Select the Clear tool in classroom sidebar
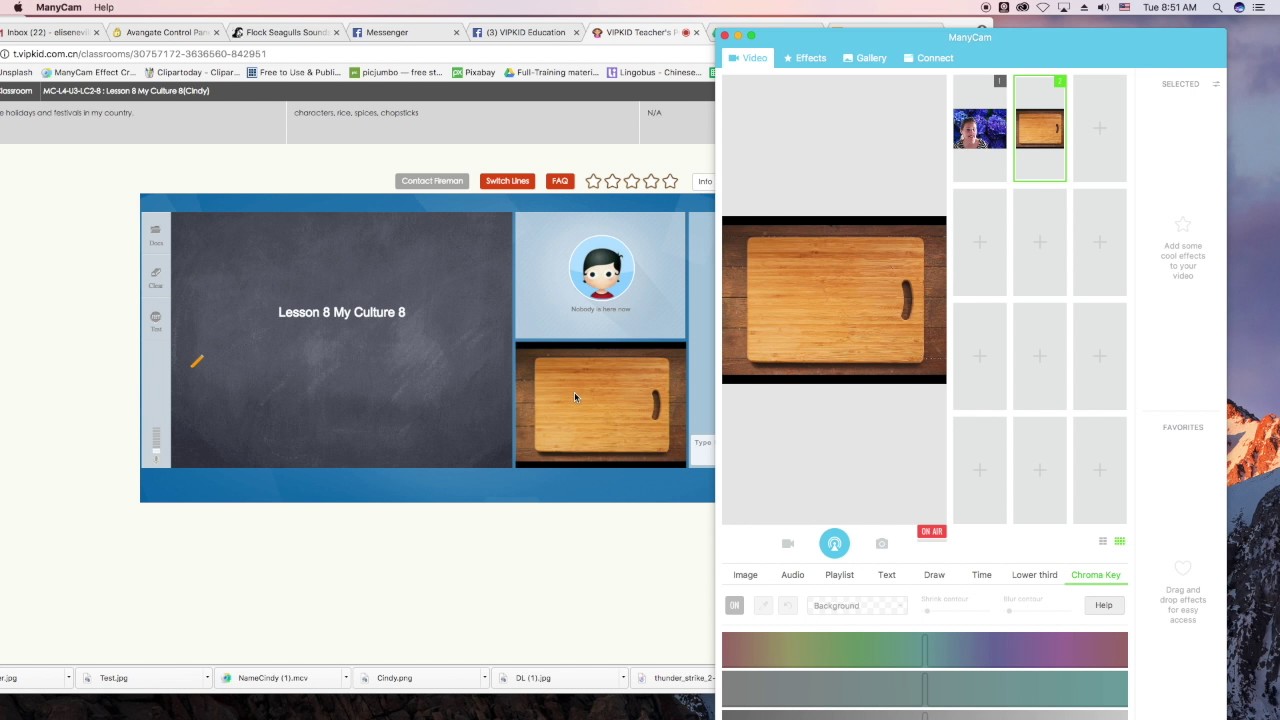The image size is (1280, 720). (156, 277)
